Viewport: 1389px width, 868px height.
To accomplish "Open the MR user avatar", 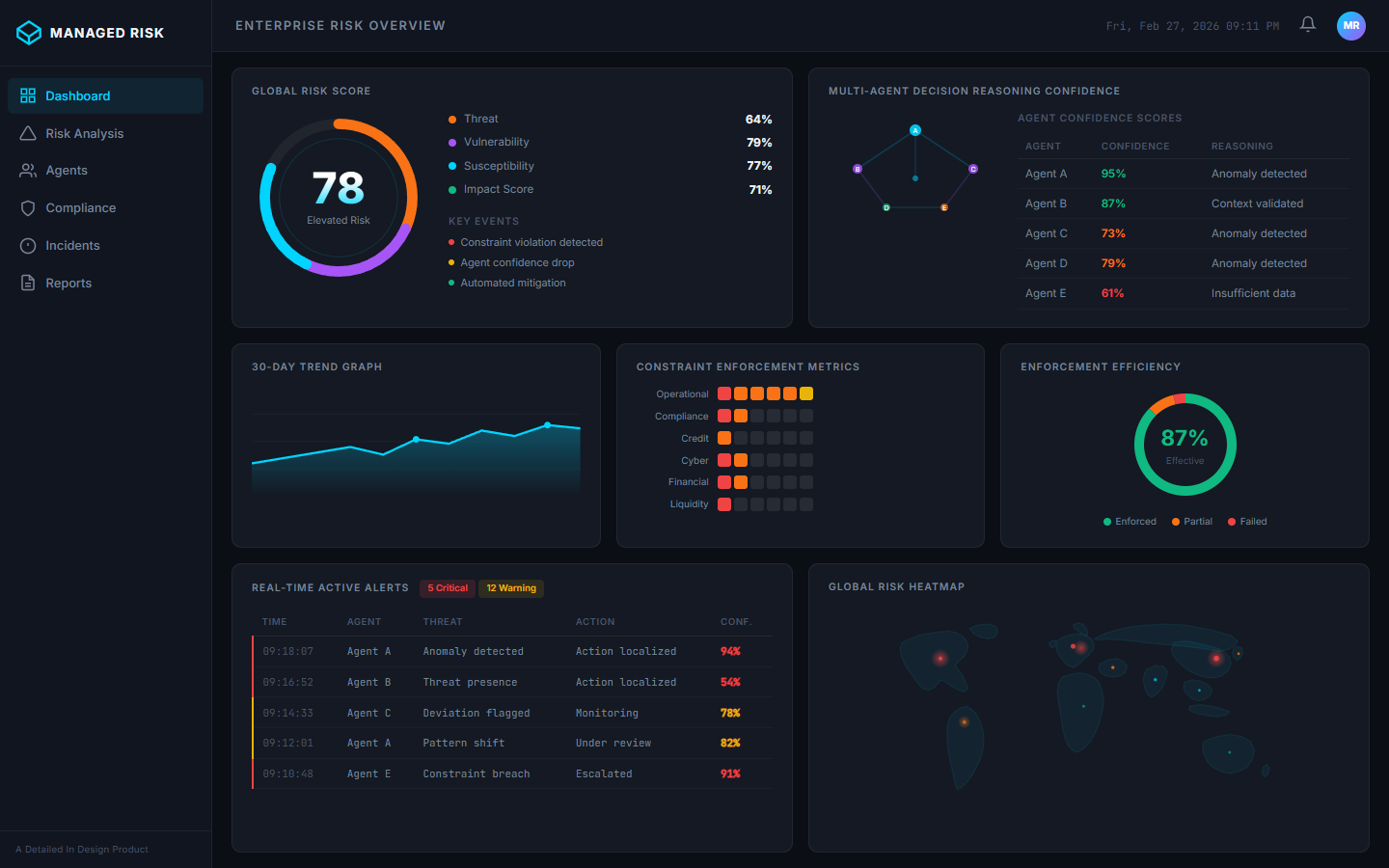I will pyautogui.click(x=1351, y=26).
